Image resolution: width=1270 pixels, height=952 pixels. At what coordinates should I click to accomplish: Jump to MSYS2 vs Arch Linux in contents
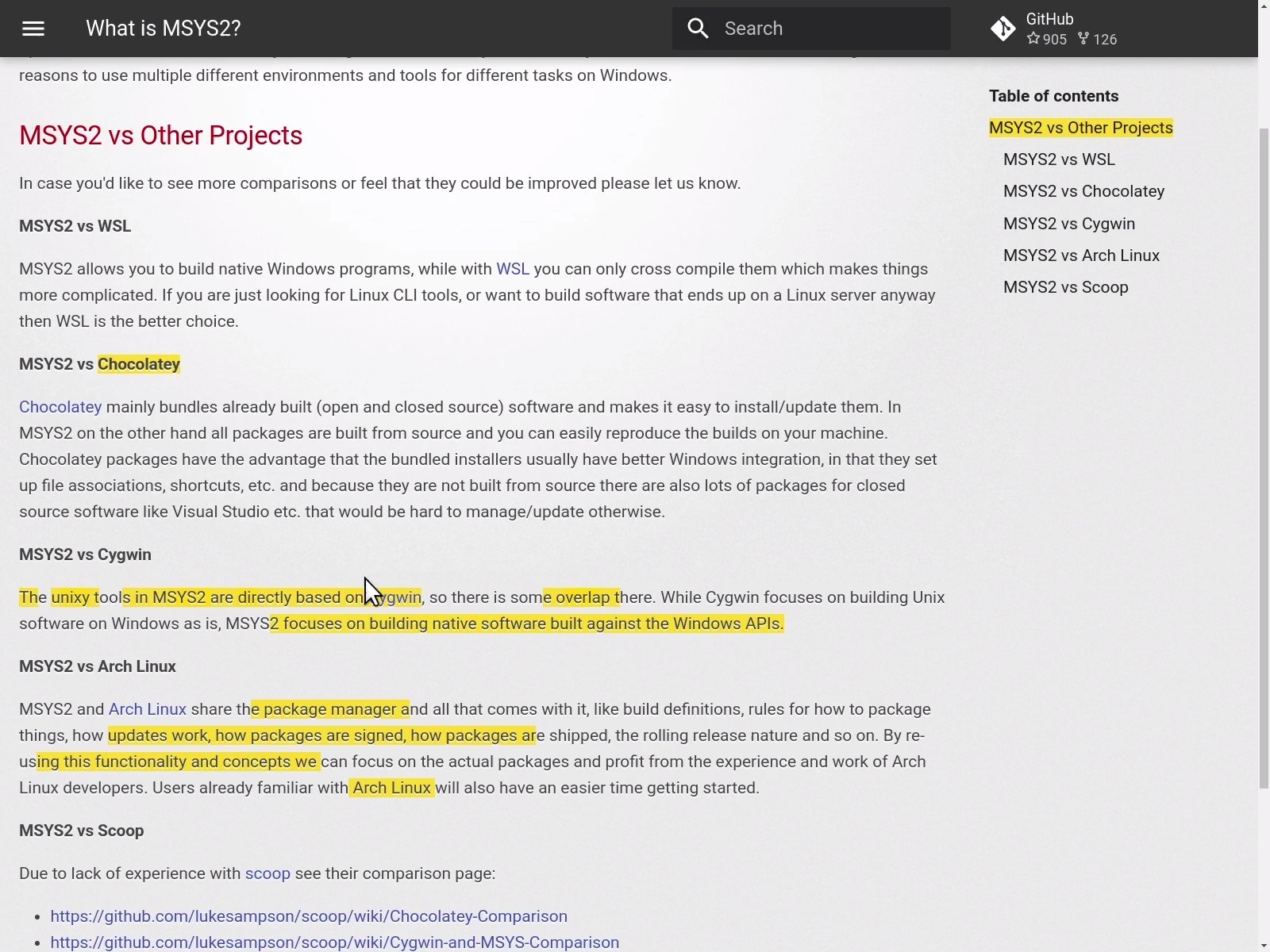coord(1081,255)
